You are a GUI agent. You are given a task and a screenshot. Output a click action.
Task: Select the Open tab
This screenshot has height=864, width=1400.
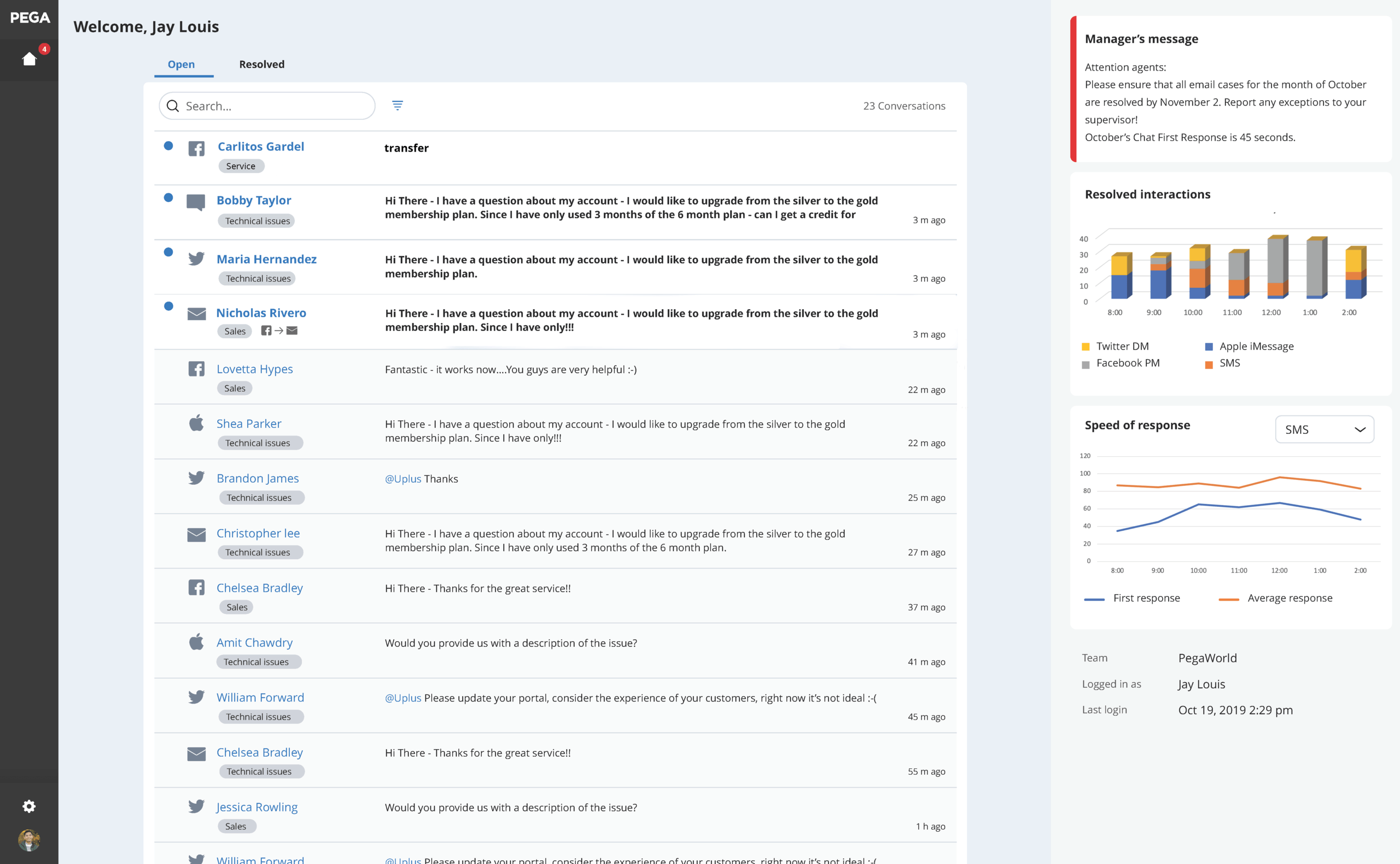coord(181,64)
